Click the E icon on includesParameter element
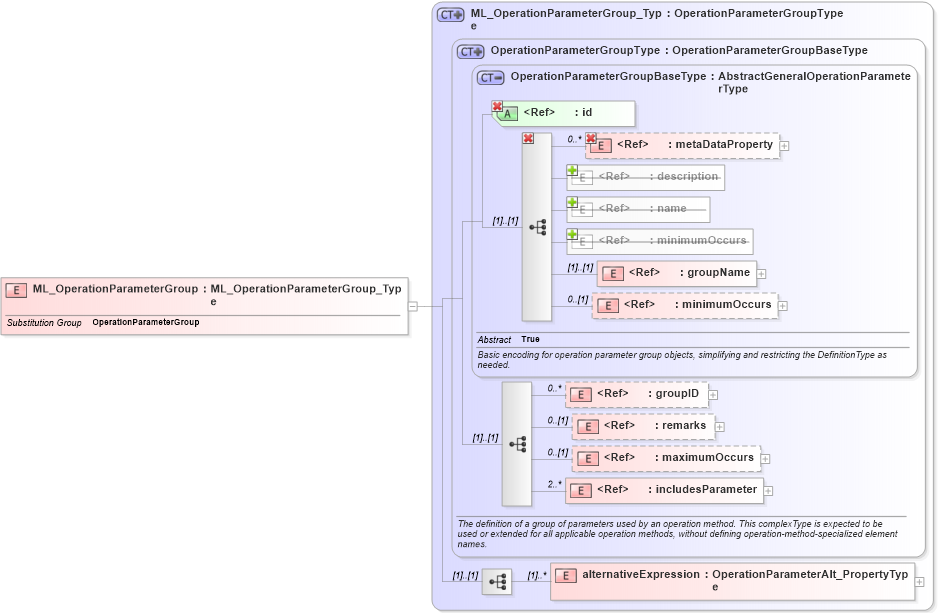 (579, 490)
